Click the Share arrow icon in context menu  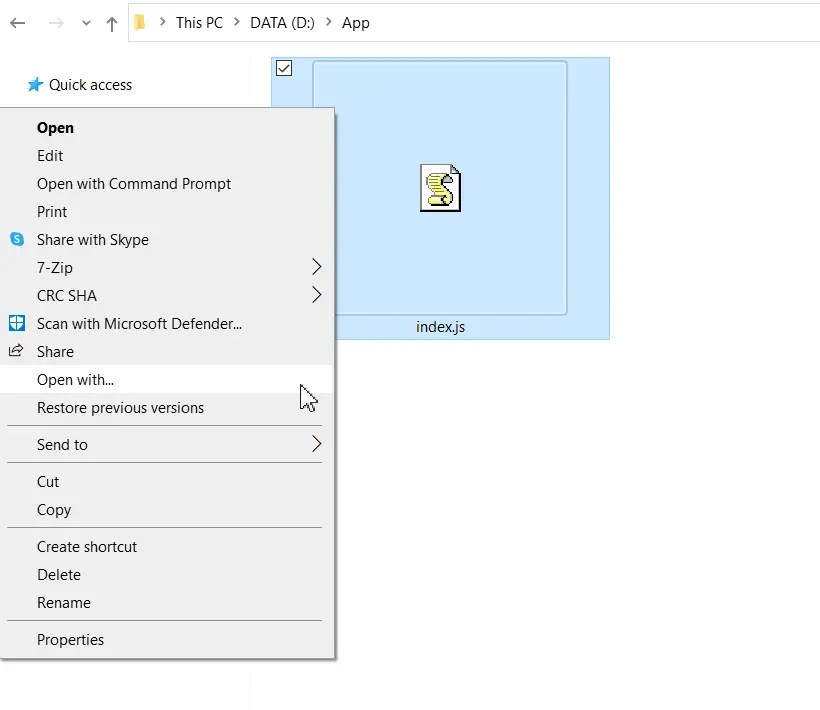15,351
